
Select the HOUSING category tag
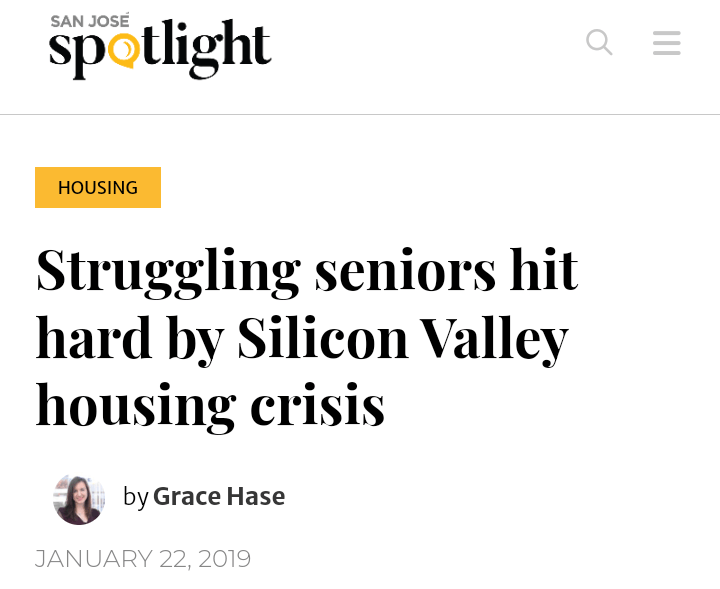coord(98,187)
